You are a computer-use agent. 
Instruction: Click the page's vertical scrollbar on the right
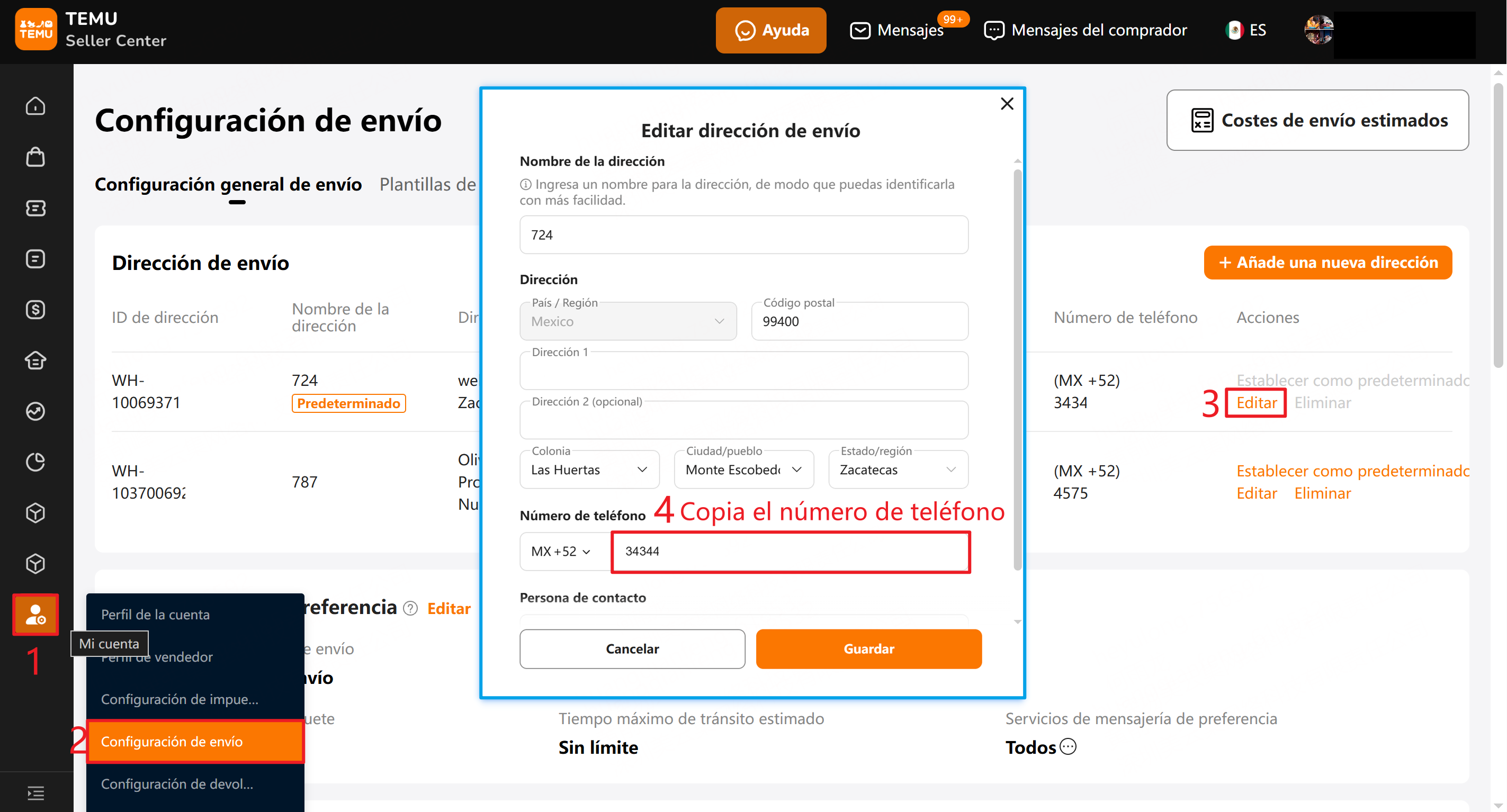pos(1497,225)
